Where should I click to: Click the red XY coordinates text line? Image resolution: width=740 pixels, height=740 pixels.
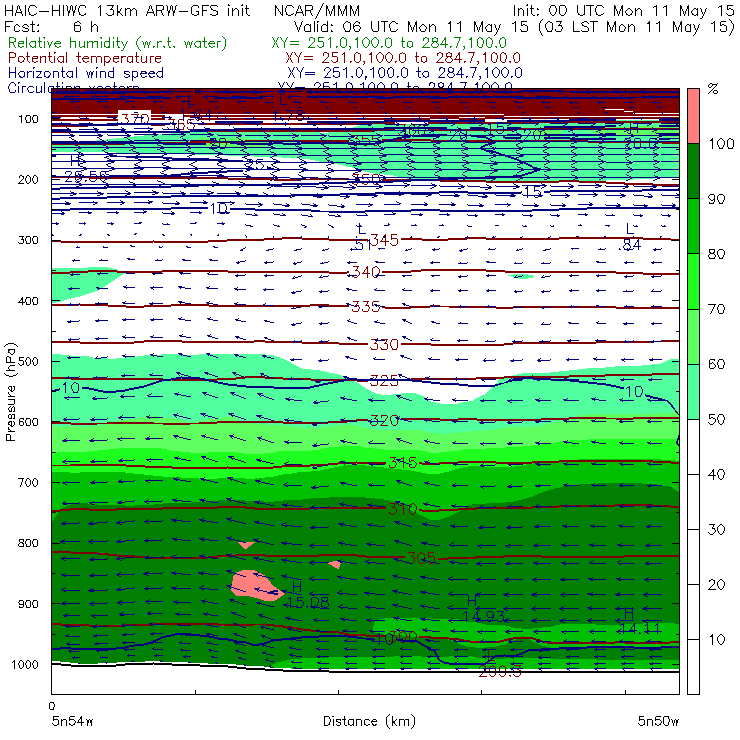pos(403,59)
